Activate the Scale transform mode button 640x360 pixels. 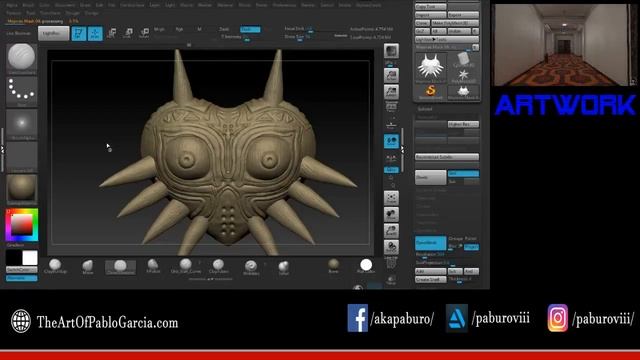[128, 33]
